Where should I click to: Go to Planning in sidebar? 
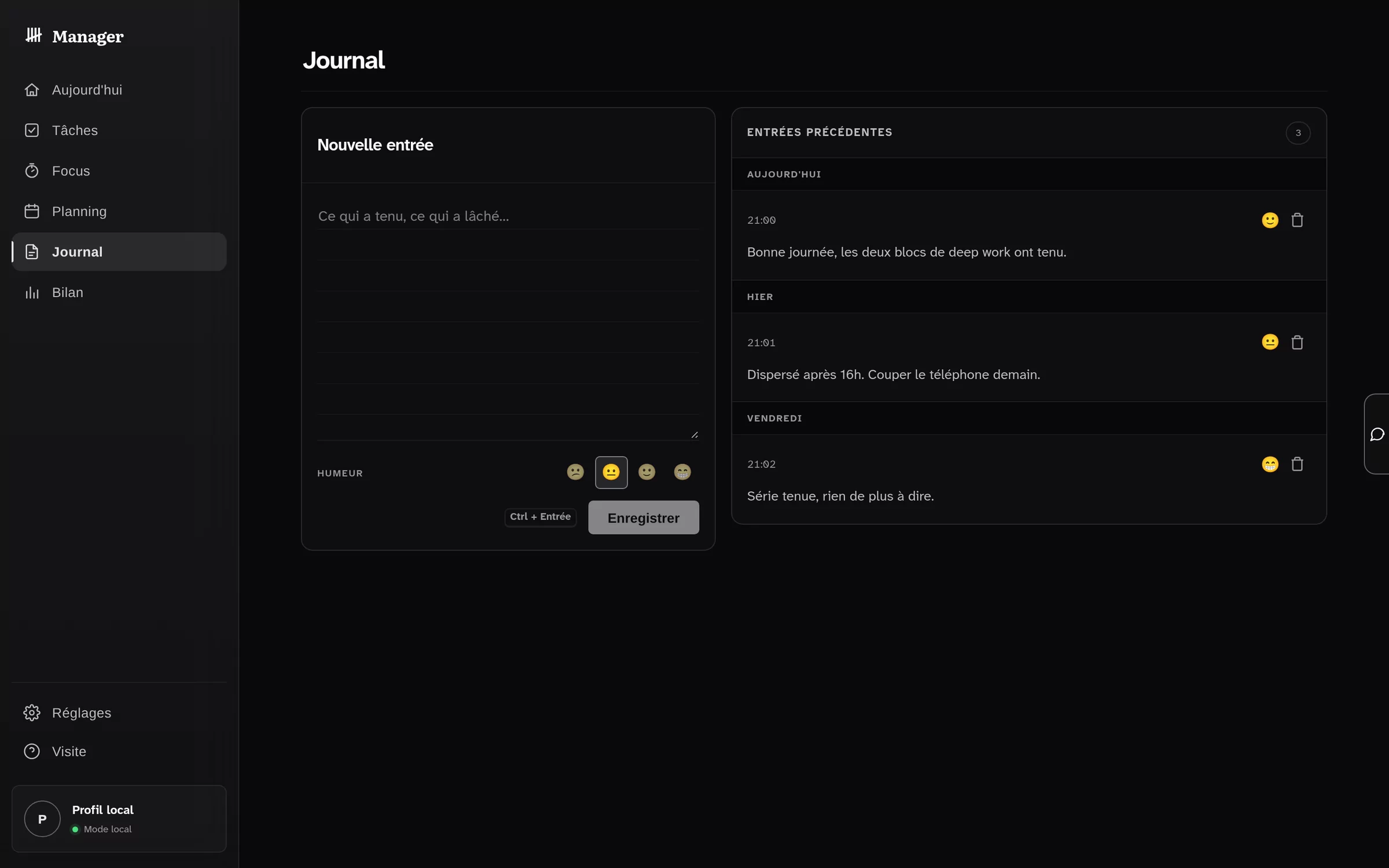click(119, 211)
